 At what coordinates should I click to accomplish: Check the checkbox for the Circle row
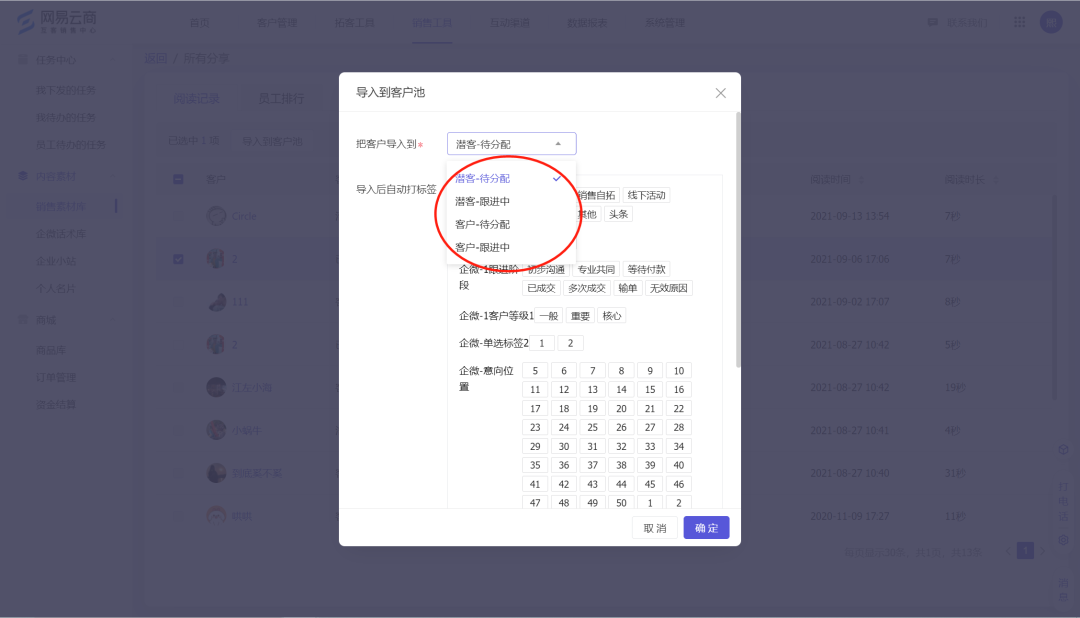(x=178, y=215)
